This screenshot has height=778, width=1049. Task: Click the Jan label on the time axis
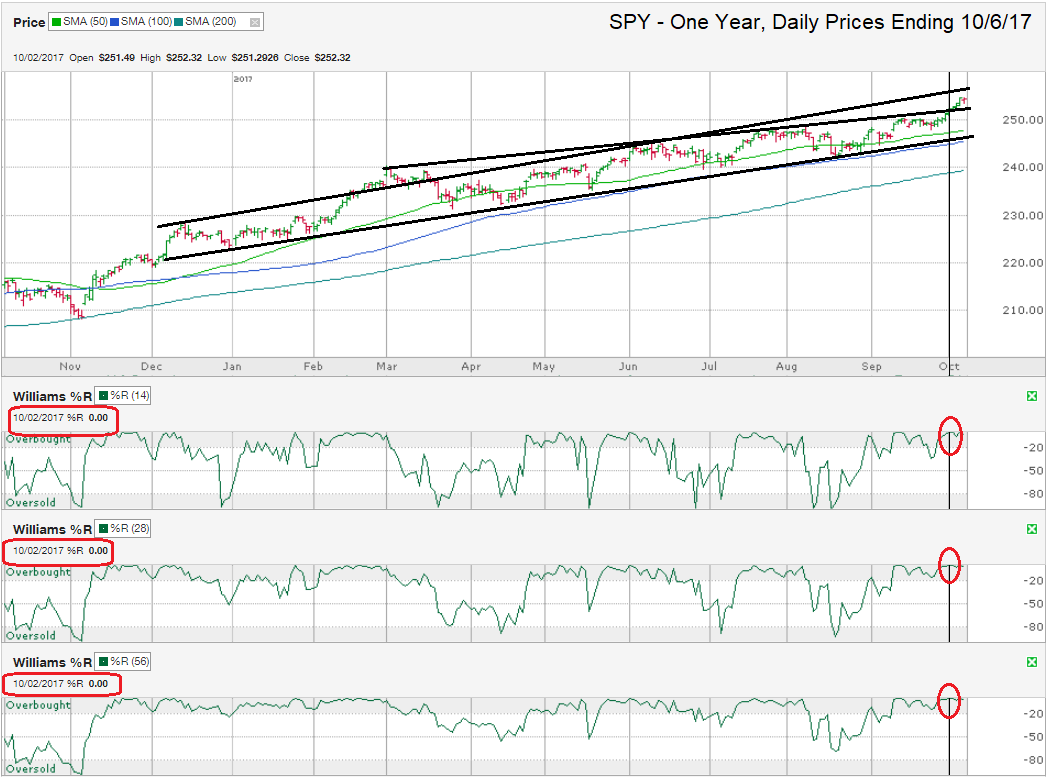tap(232, 367)
